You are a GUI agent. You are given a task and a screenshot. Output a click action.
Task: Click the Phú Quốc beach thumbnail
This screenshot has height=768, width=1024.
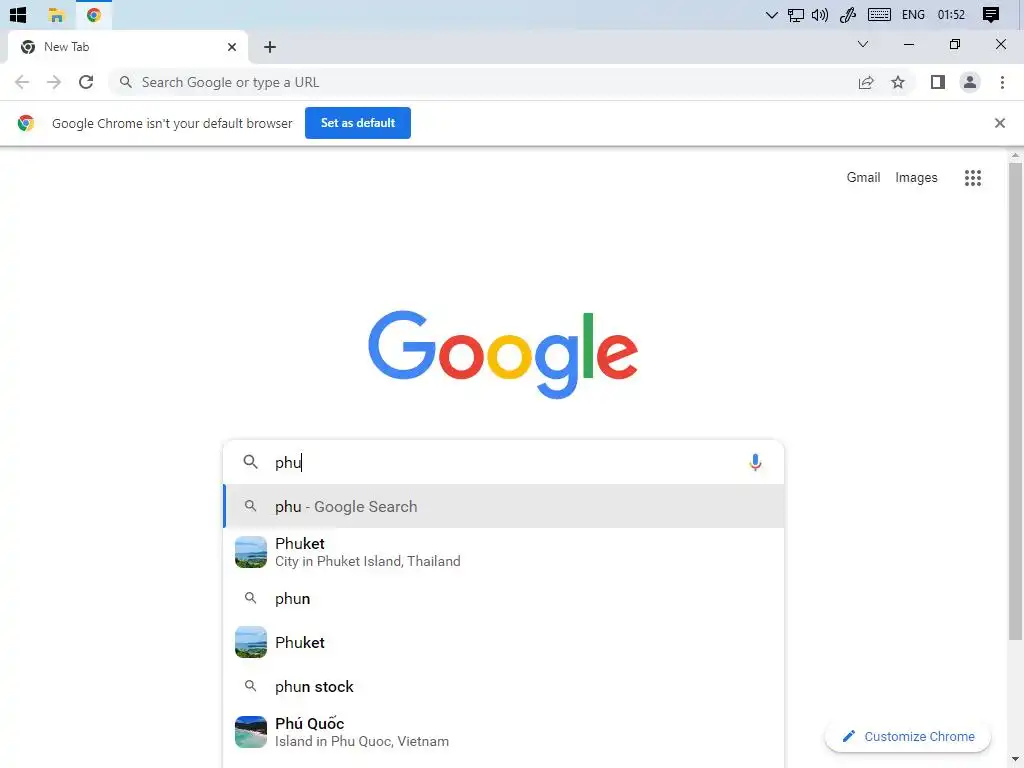click(x=251, y=732)
